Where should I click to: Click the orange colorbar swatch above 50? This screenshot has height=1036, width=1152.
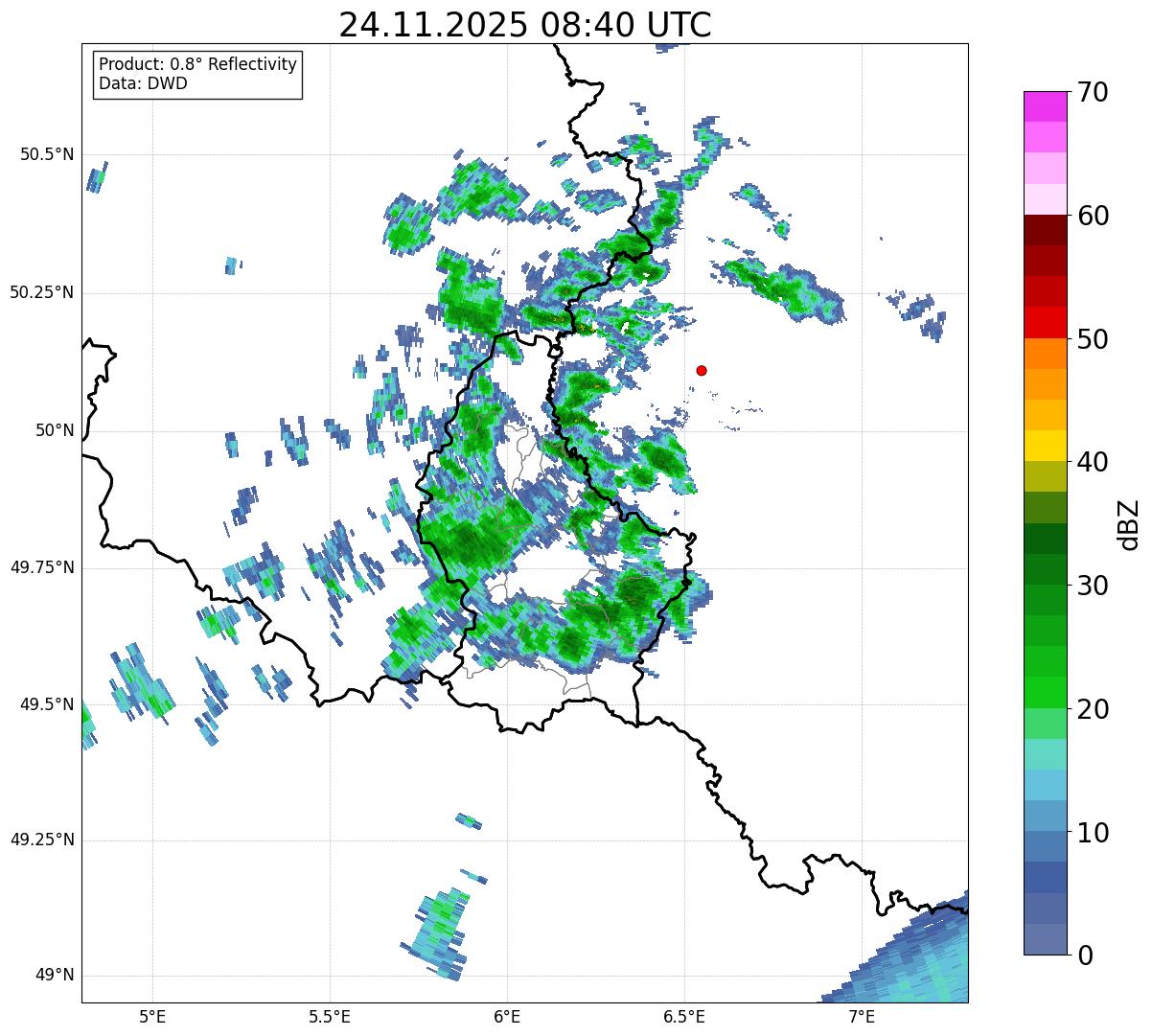pos(1046,354)
